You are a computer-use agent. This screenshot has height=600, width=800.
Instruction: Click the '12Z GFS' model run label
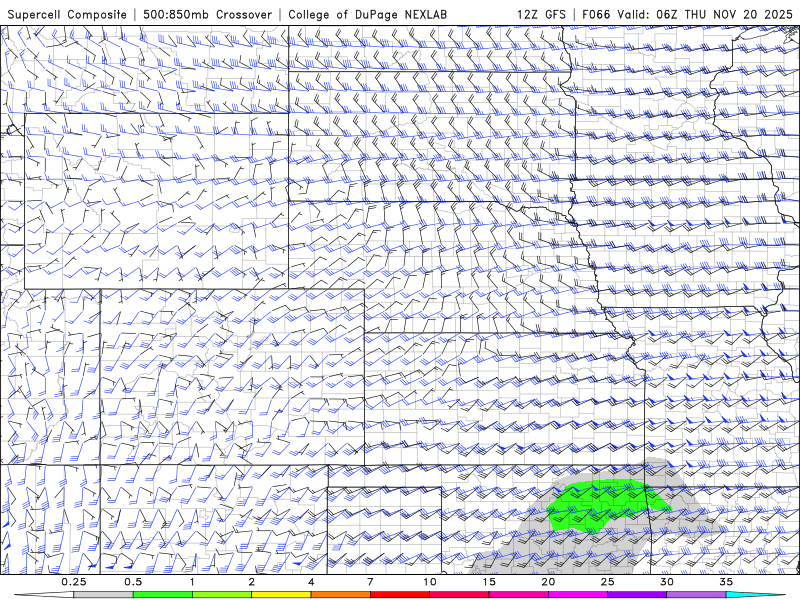click(x=541, y=14)
